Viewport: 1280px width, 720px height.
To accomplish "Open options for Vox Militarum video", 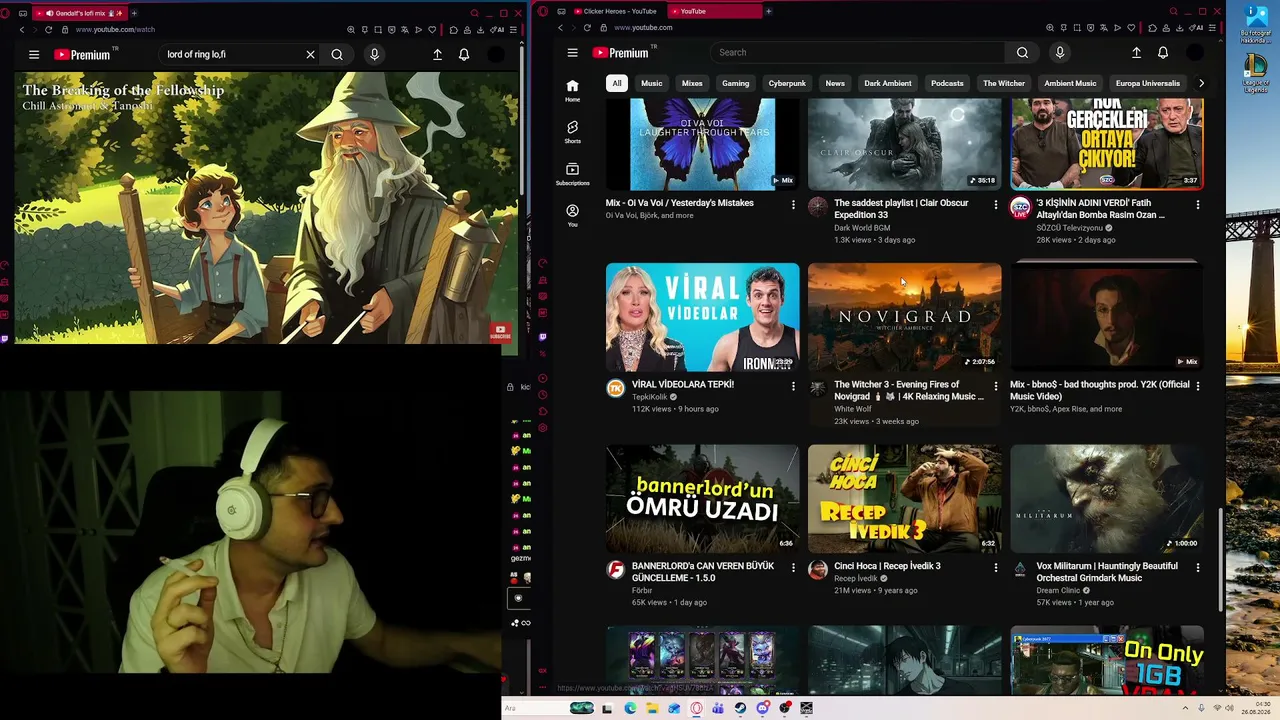I will tap(1198, 568).
